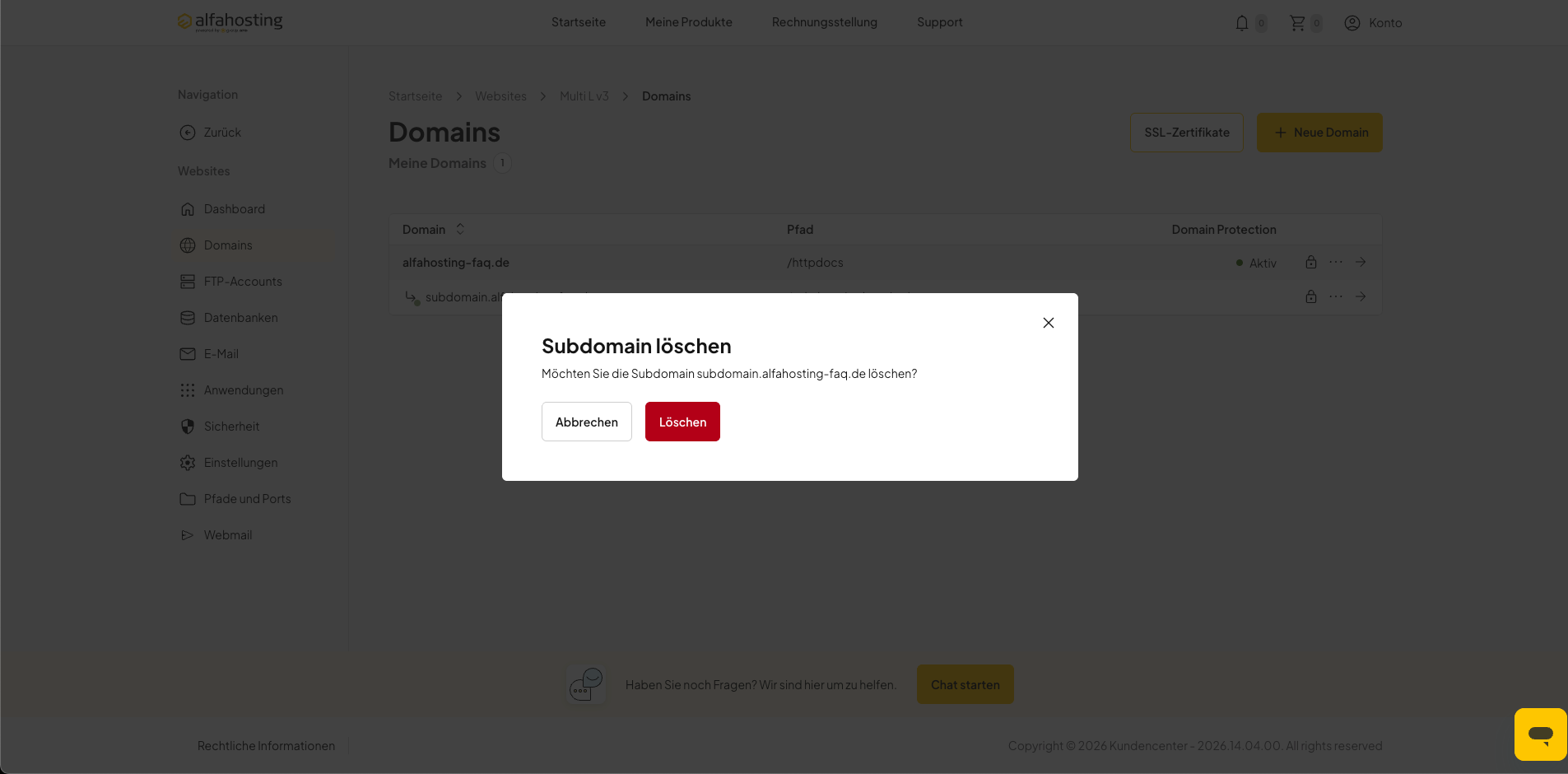Click the Chat starten button
The height and width of the screenshot is (774, 1568).
click(x=965, y=684)
